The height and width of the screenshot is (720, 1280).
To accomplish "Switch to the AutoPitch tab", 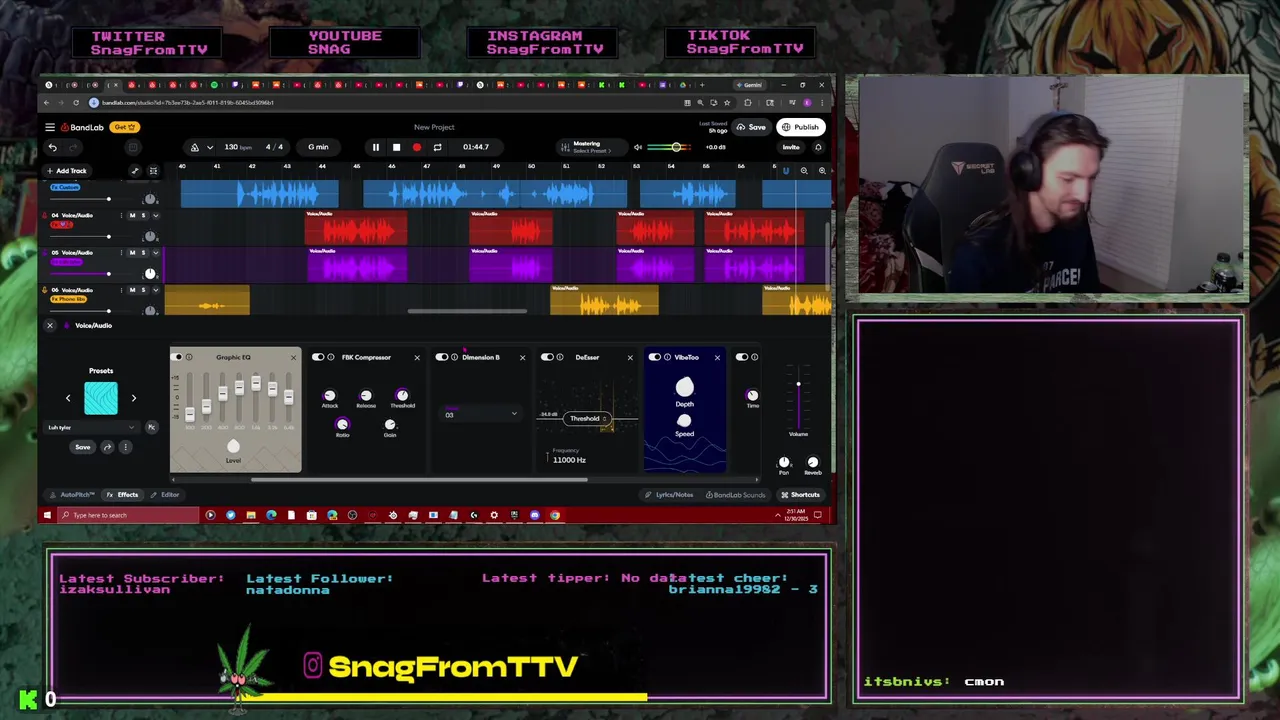I will (72, 495).
